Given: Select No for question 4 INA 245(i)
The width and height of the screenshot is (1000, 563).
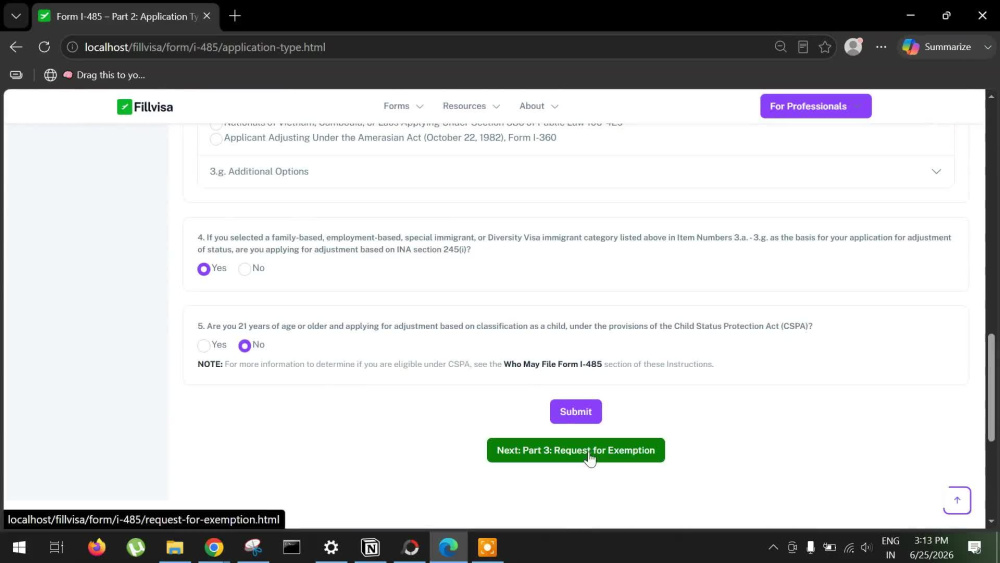Looking at the screenshot, I should point(244,269).
